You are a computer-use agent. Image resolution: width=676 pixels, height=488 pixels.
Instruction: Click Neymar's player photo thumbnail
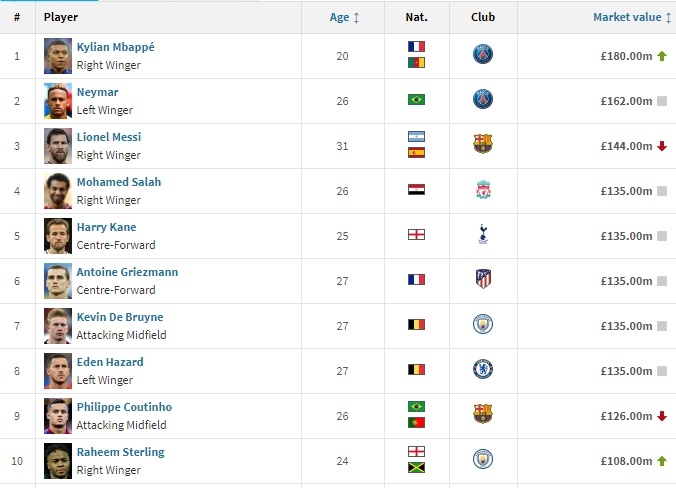(58, 100)
